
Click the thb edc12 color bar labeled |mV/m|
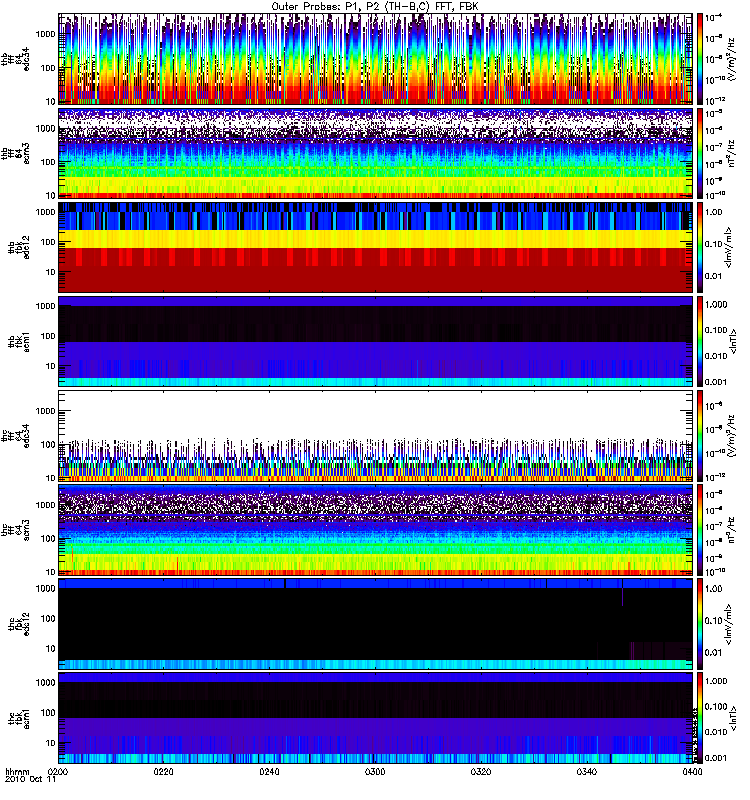699,247
